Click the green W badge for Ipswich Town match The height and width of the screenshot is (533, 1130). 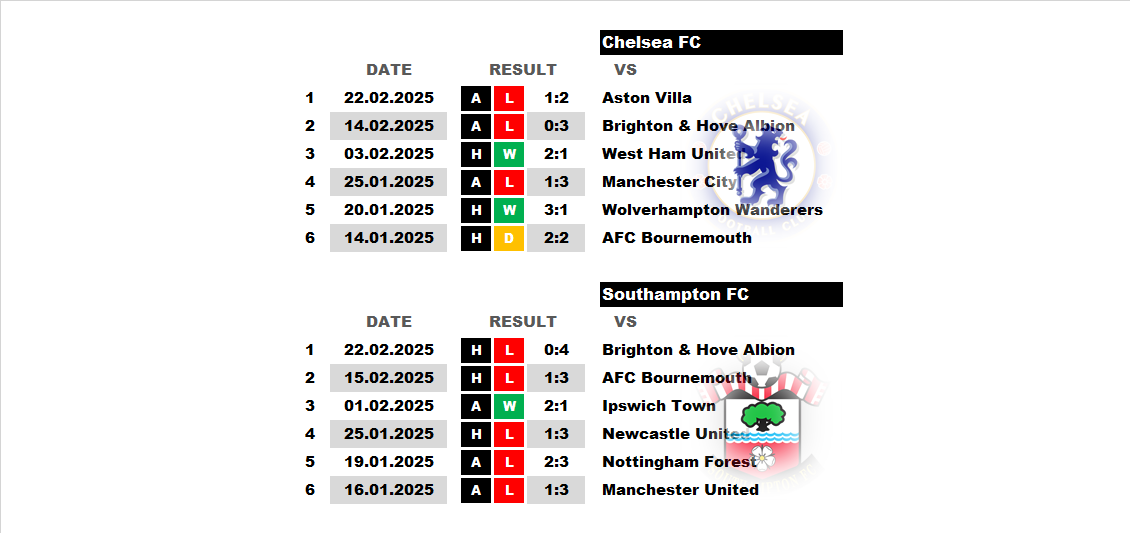coord(509,406)
